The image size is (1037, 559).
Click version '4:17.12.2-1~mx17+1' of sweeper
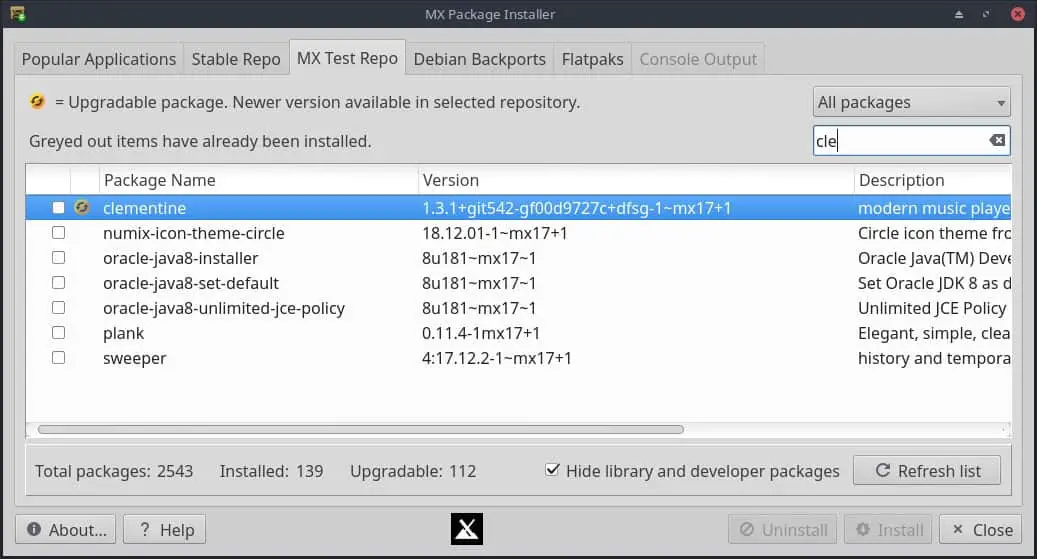[497, 358]
